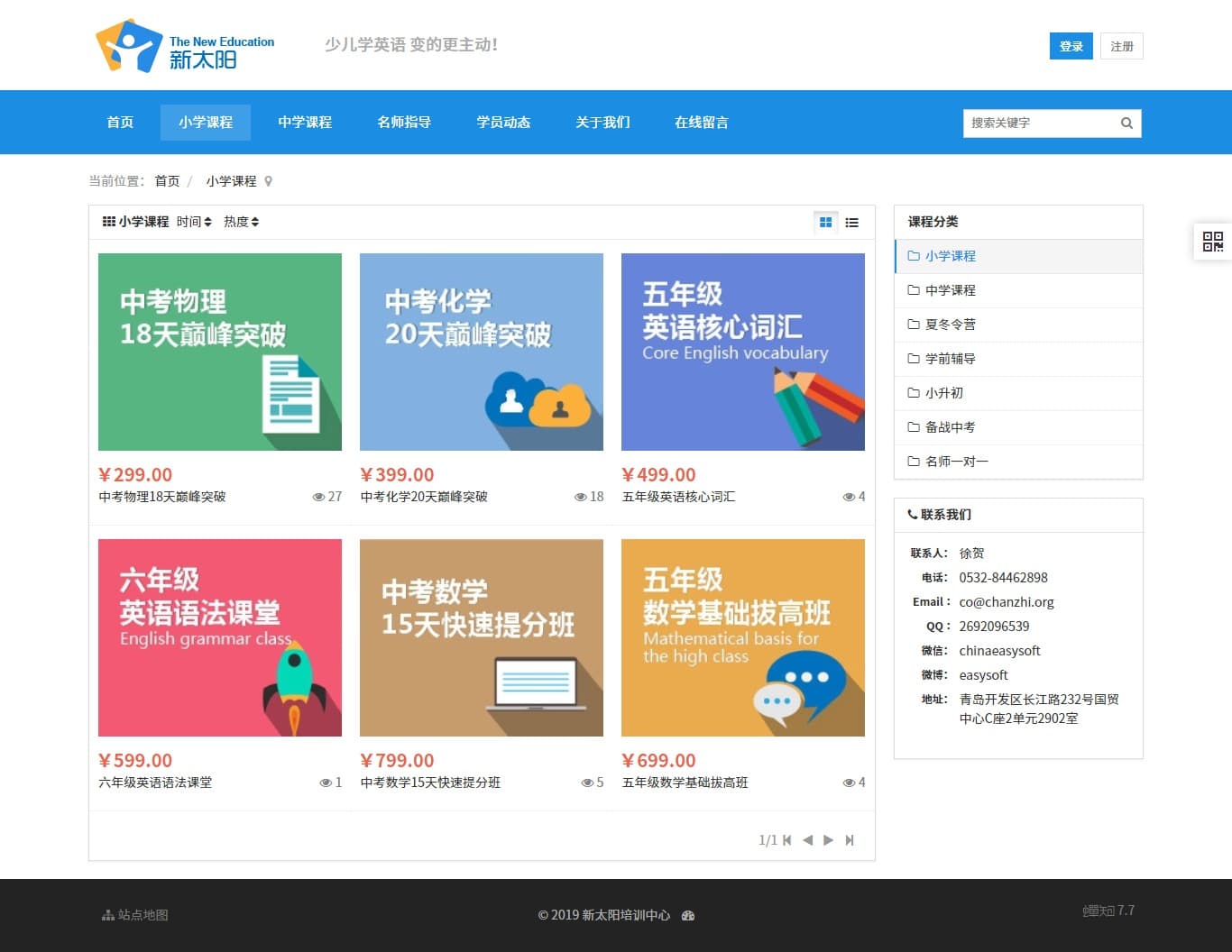This screenshot has width=1232, height=952.
Task: Sort courses by 热度
Action: pyautogui.click(x=241, y=222)
